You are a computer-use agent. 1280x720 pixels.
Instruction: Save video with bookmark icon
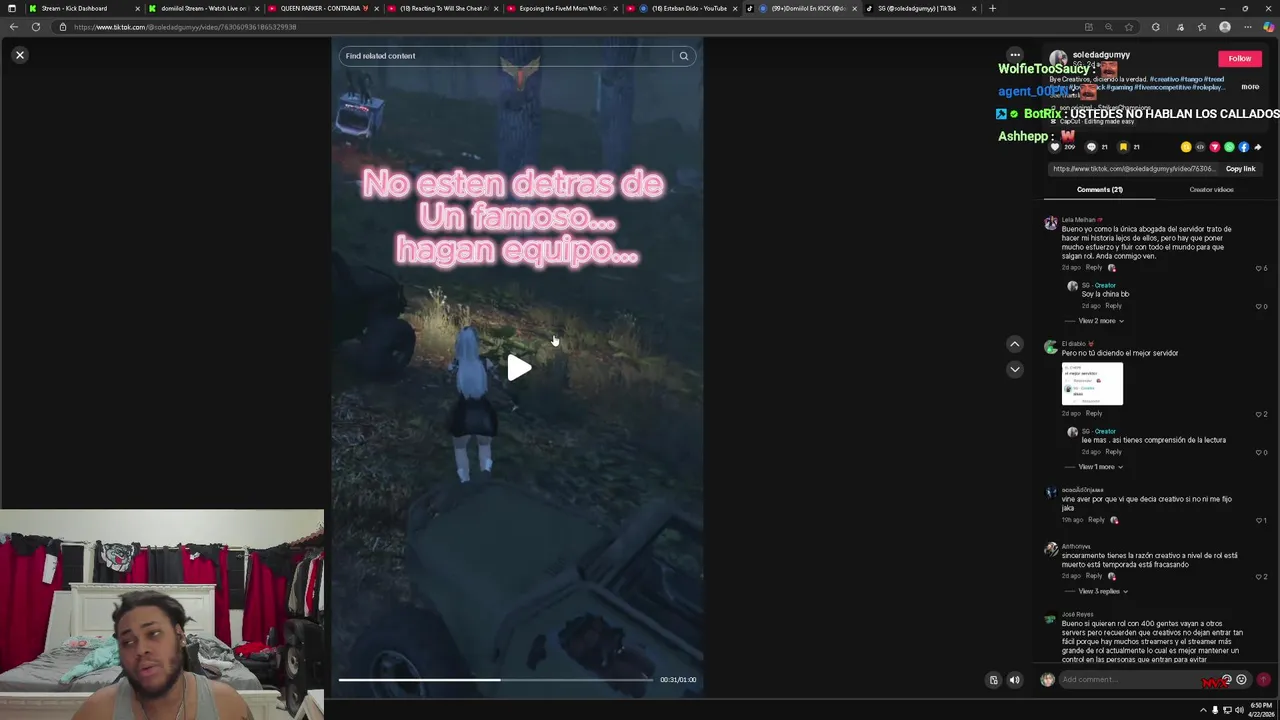pos(1123,147)
